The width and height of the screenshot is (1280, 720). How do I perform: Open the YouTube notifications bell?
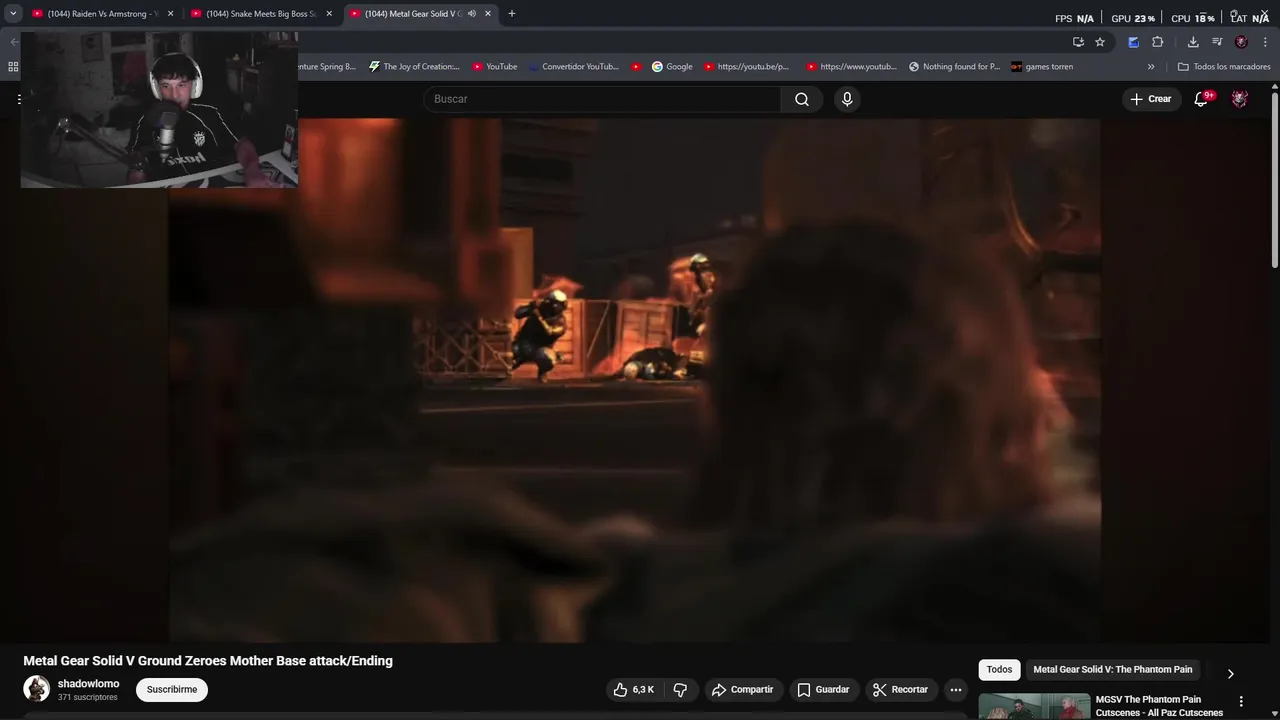coord(1202,99)
